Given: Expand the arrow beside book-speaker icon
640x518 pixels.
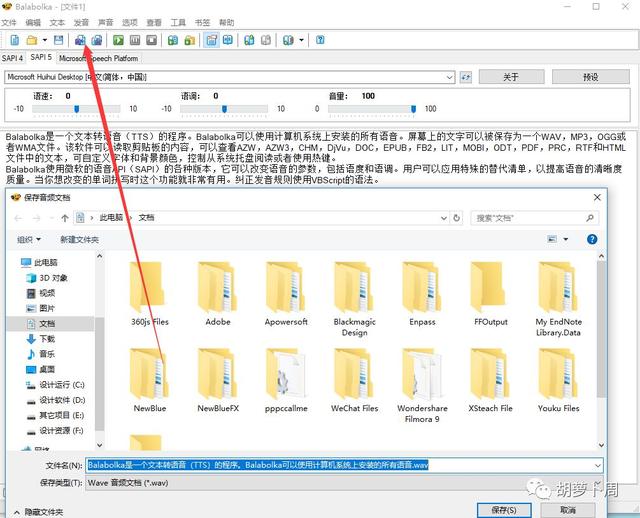Looking at the screenshot, I should click(301, 40).
